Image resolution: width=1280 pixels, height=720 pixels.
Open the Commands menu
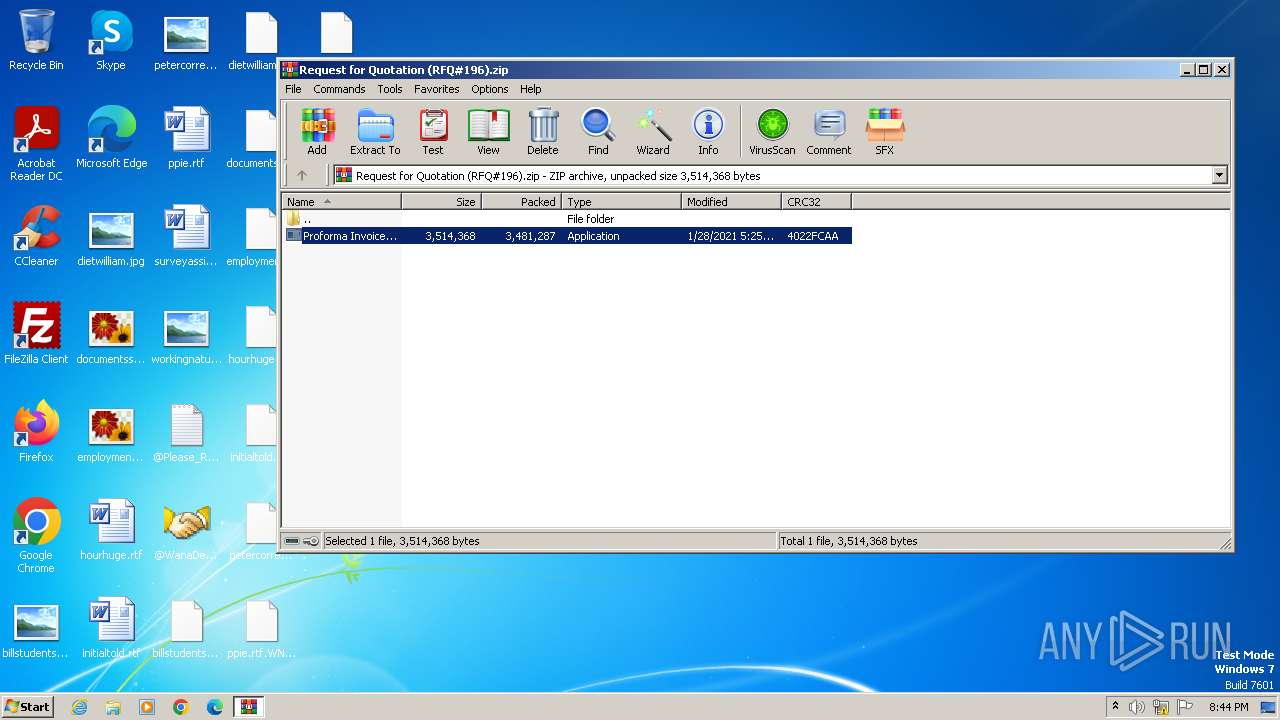click(x=339, y=89)
